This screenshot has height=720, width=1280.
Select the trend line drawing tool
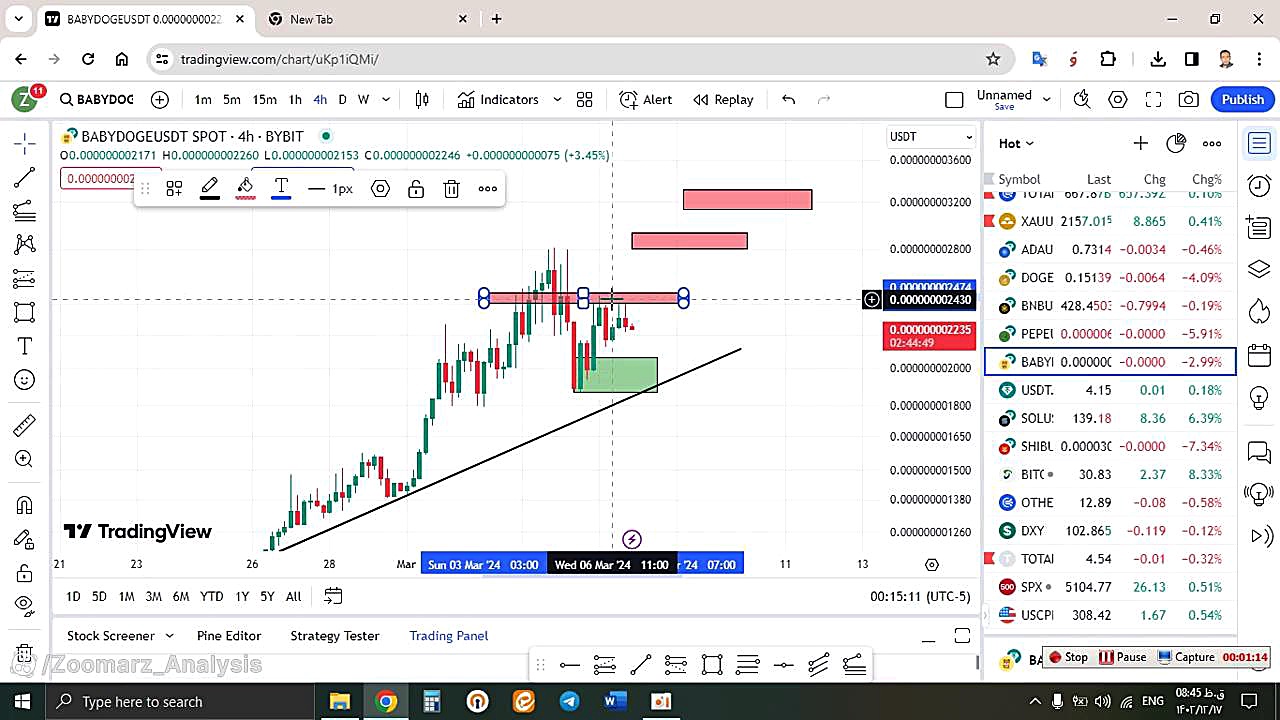click(25, 178)
